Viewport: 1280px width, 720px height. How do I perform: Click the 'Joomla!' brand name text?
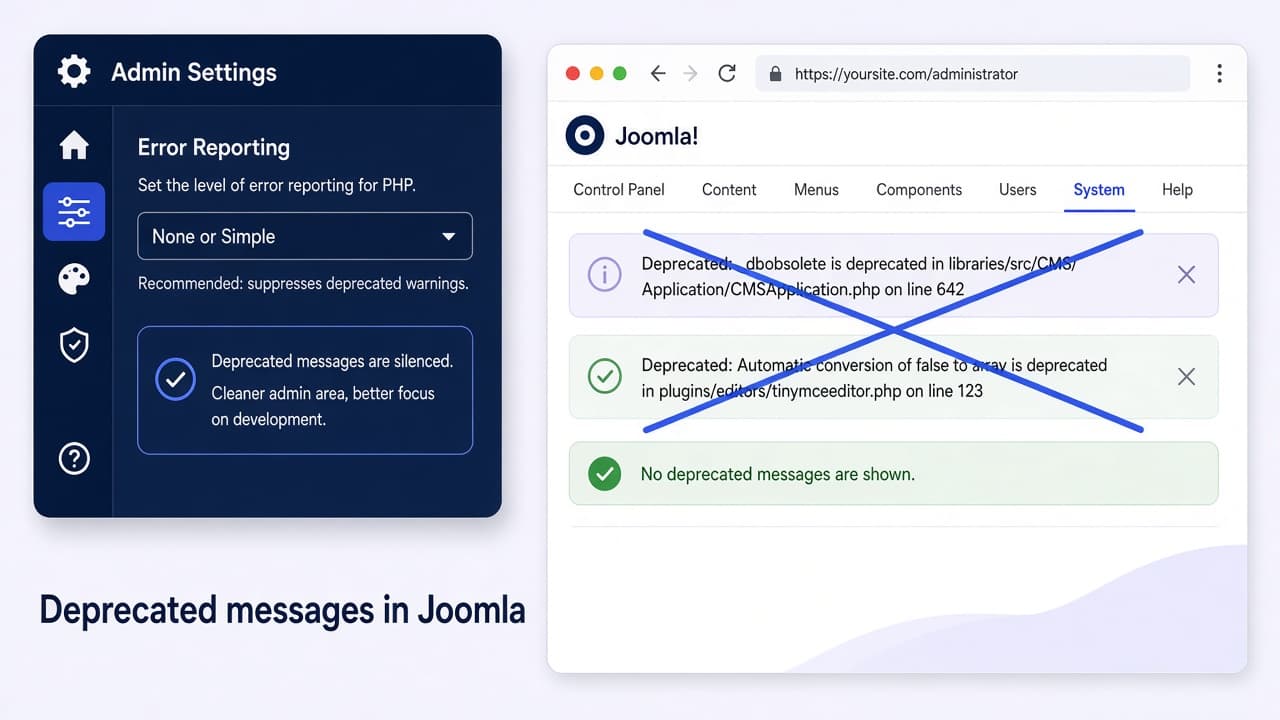(657, 136)
